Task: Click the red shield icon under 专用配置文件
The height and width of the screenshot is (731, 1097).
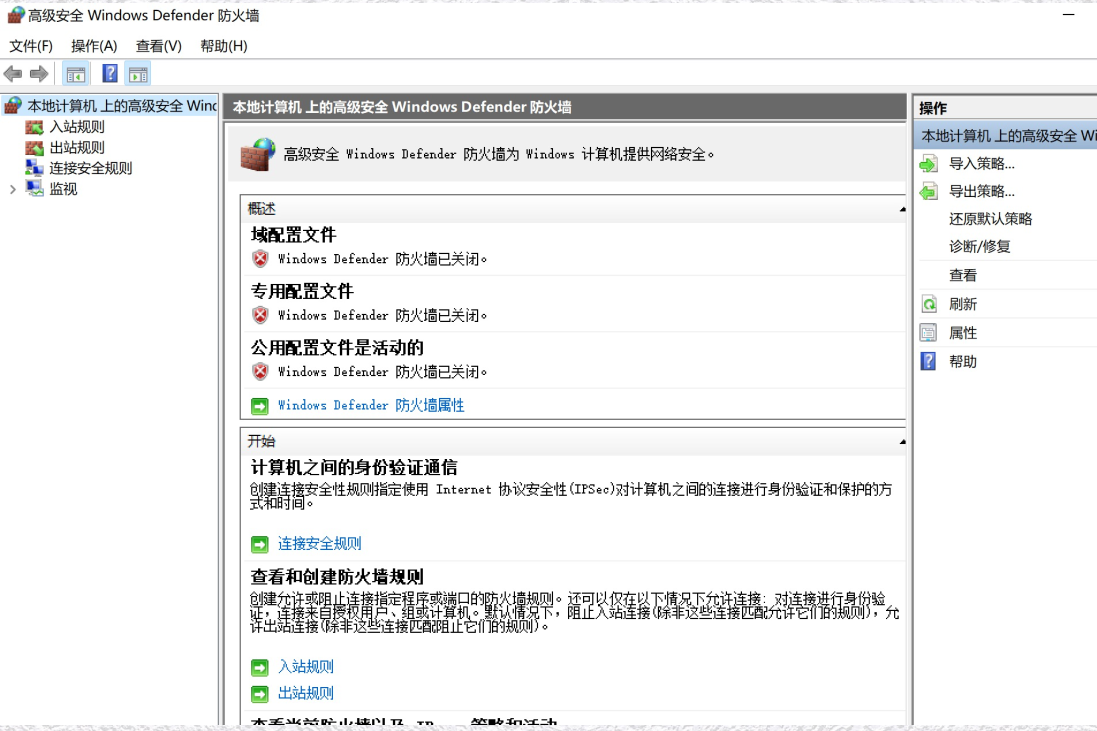Action: click(x=260, y=315)
